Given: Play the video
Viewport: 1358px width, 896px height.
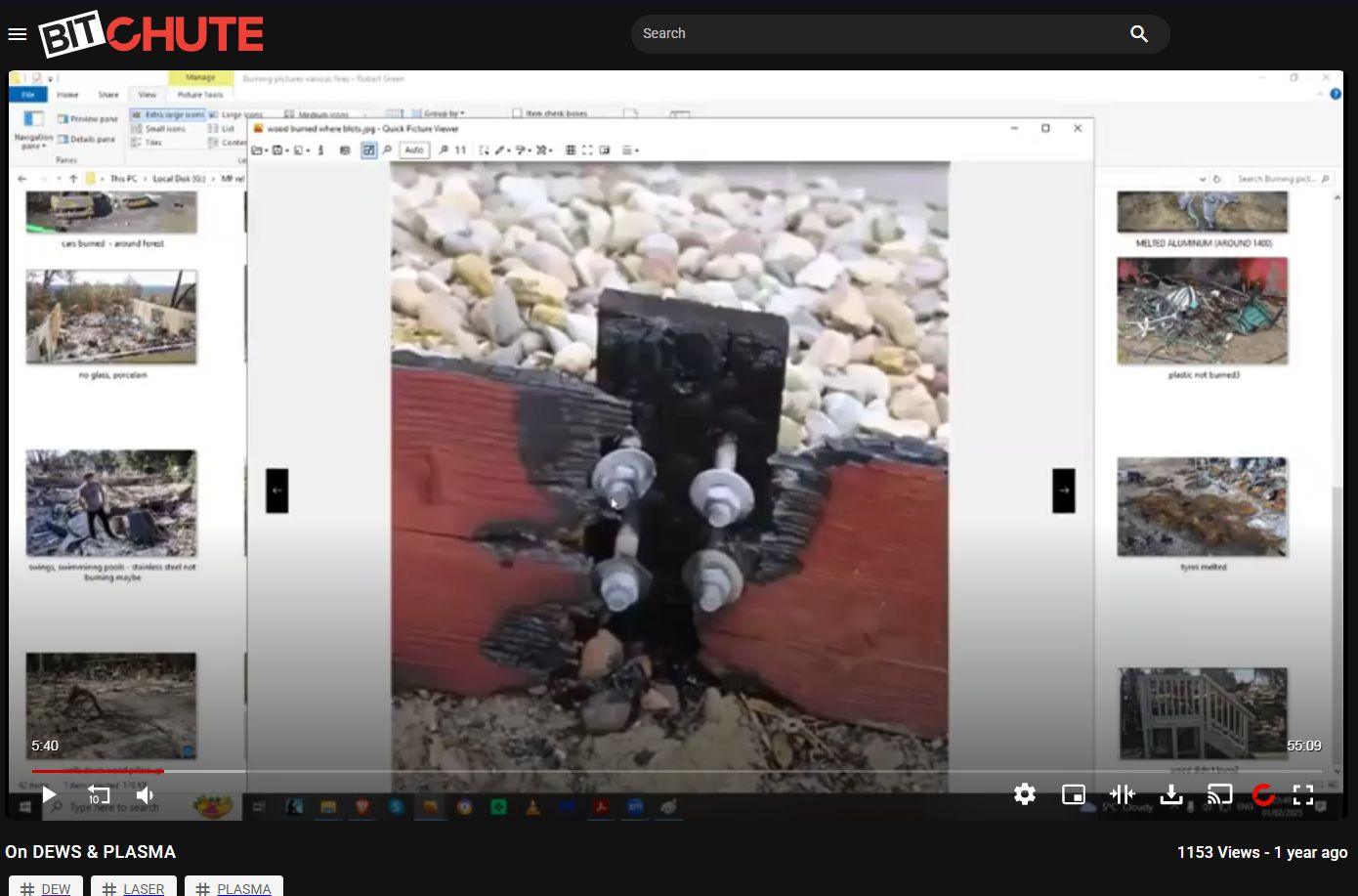Looking at the screenshot, I should pos(48,795).
